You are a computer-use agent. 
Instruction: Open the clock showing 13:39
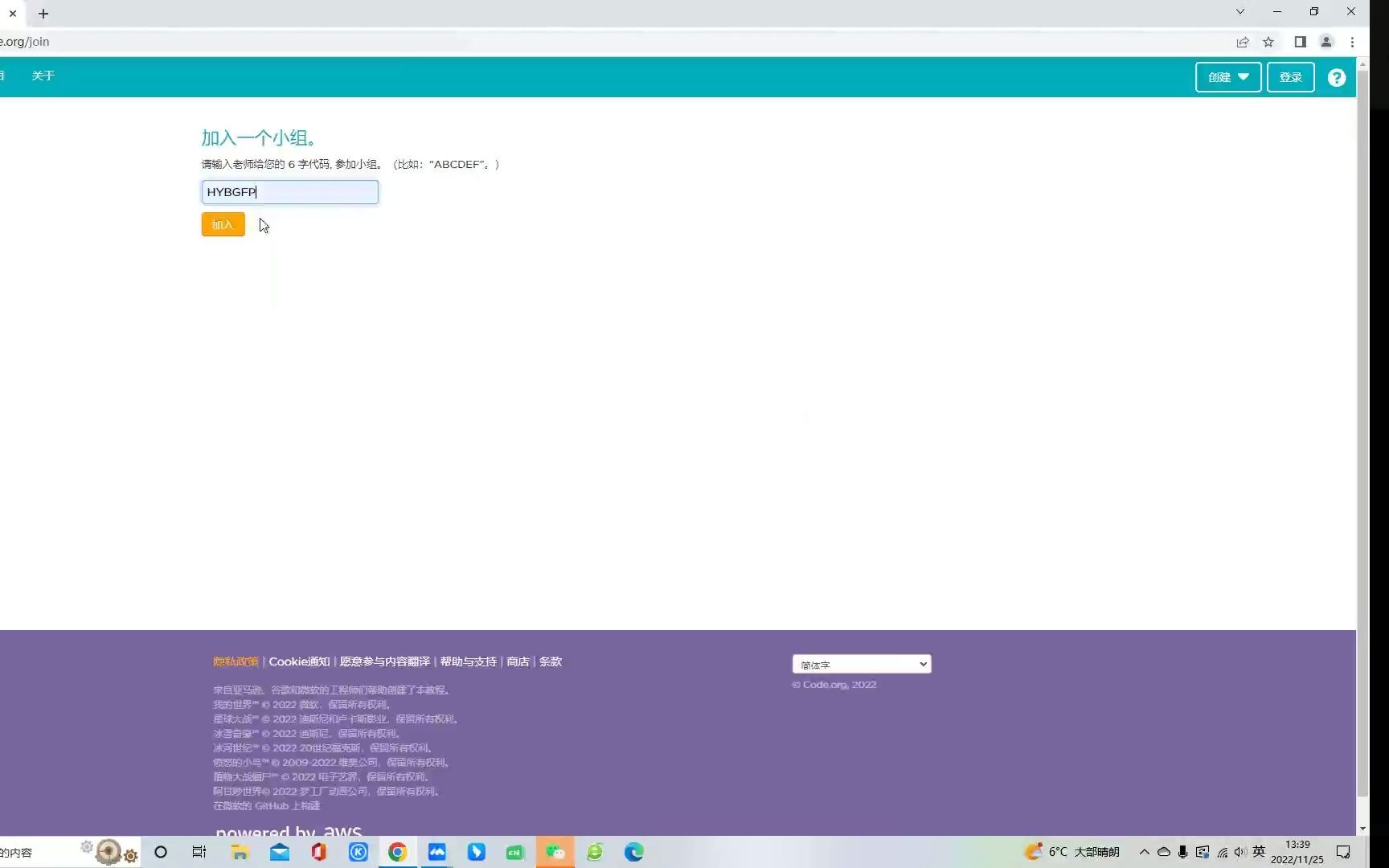[1297, 852]
